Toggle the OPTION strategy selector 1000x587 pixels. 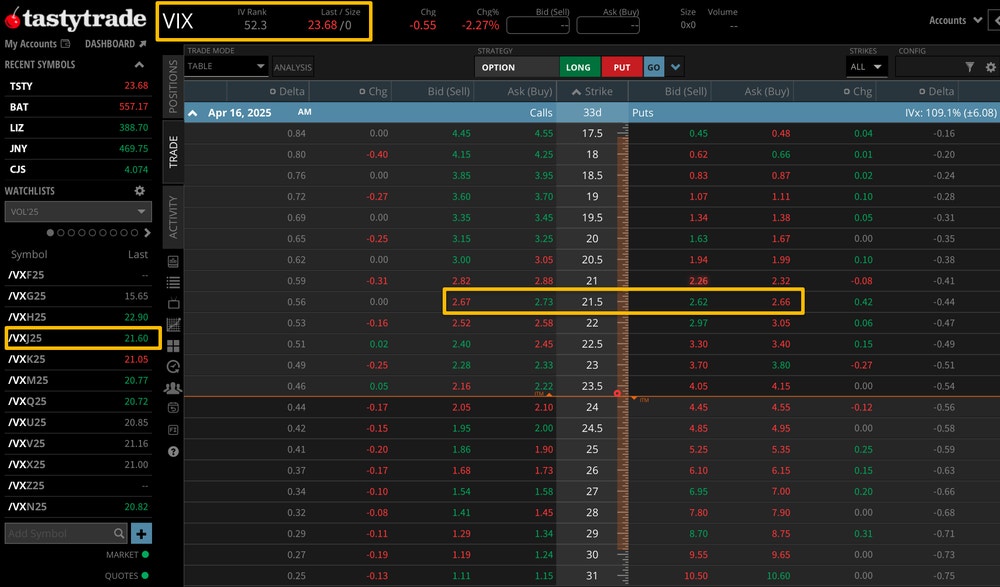pyautogui.click(x=516, y=66)
